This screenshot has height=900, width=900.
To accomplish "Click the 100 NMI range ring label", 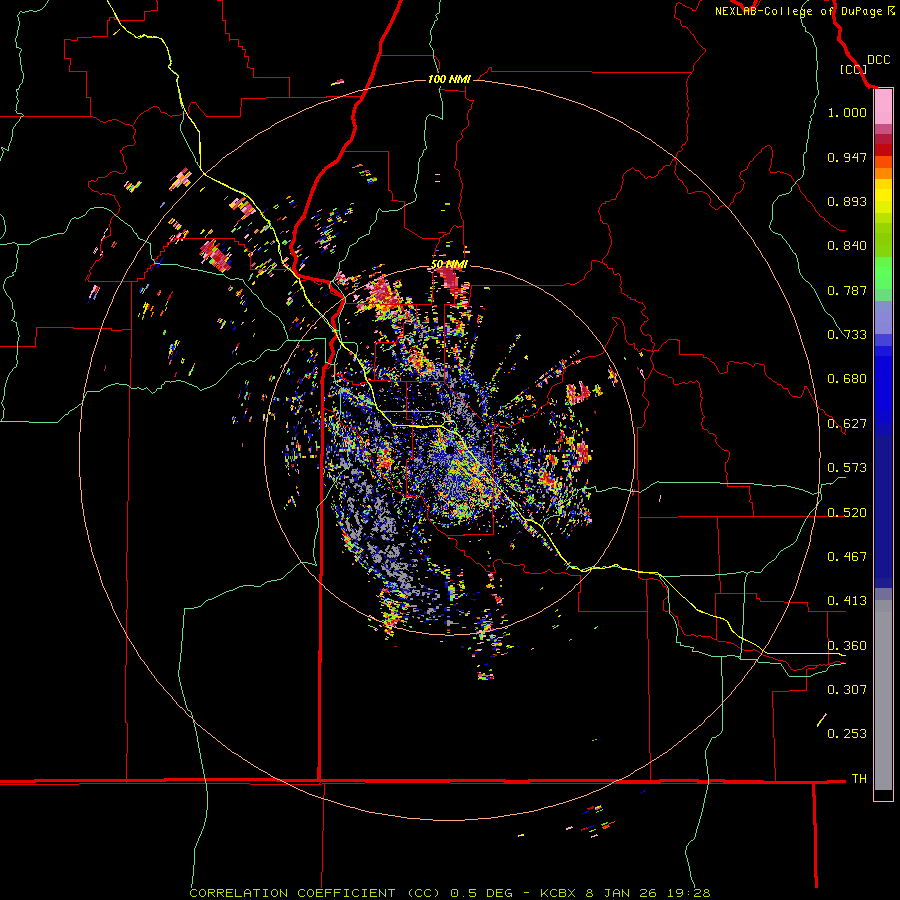I will pyautogui.click(x=449, y=79).
